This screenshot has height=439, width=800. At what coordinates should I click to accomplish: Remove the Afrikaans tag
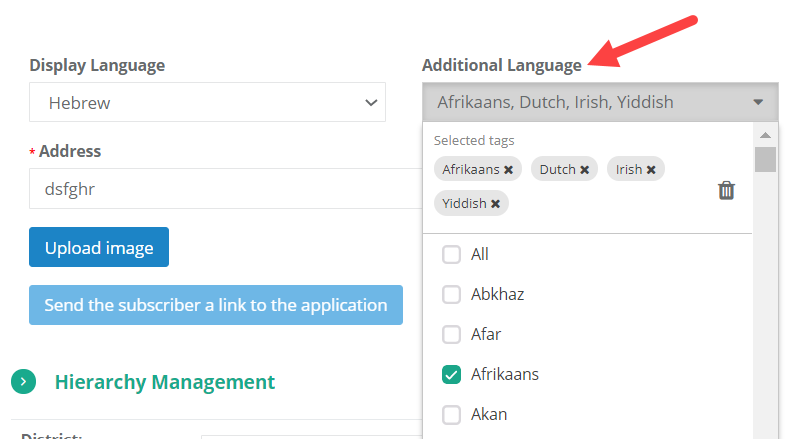click(508, 170)
